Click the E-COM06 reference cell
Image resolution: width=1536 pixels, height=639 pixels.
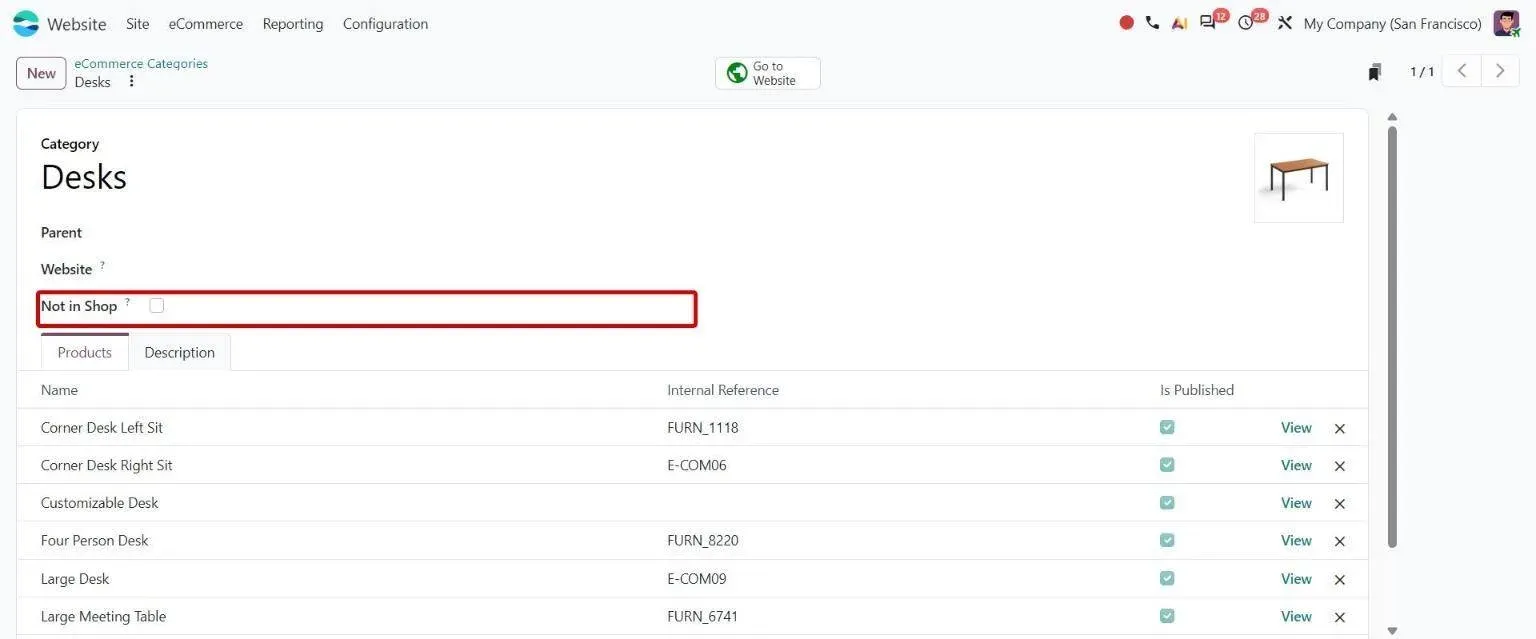point(697,465)
